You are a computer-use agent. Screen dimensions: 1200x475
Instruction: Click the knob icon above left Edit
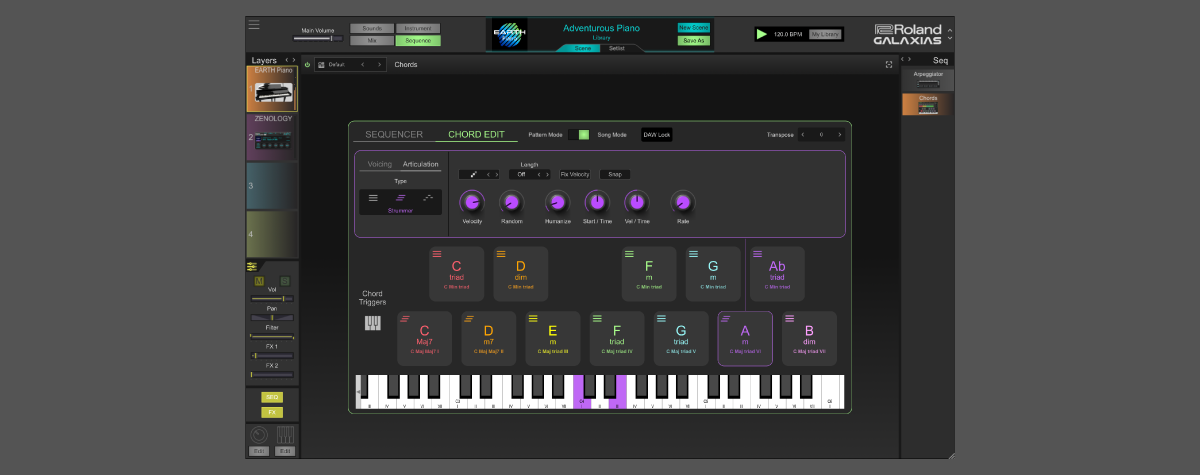click(x=258, y=435)
